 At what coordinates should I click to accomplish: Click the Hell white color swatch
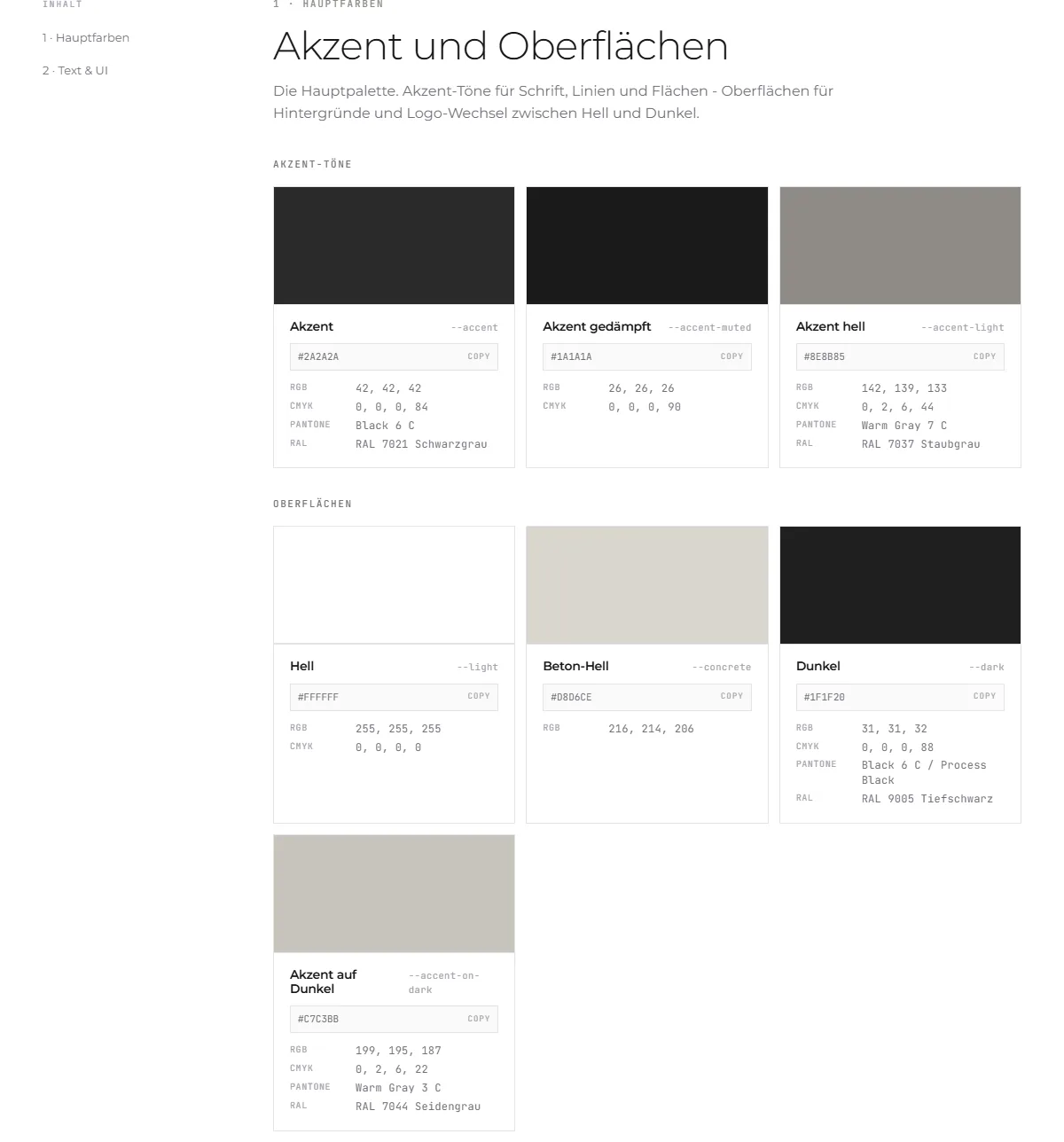coord(394,585)
